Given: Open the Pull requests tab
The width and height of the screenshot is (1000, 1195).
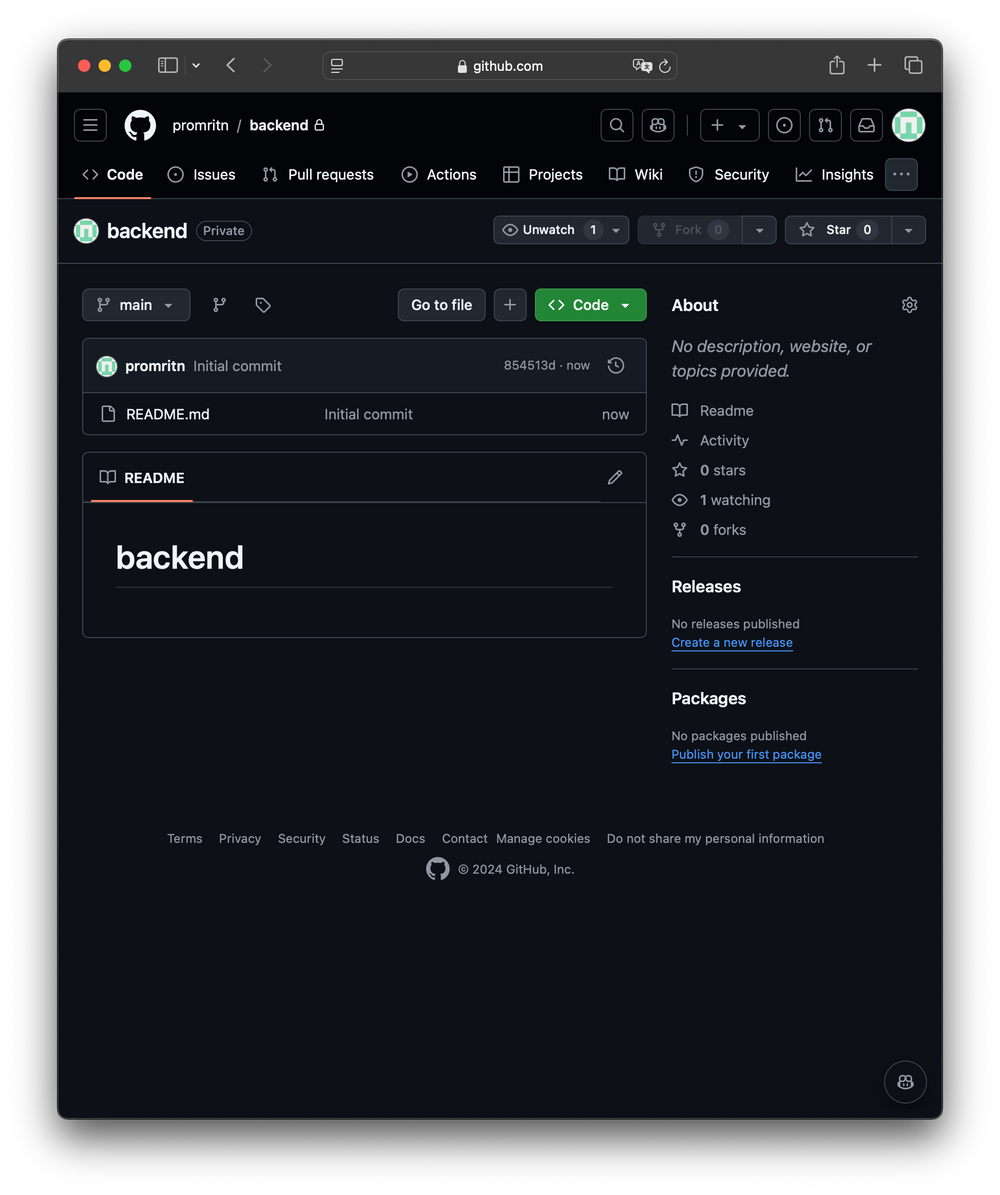Looking at the screenshot, I should click(x=318, y=175).
